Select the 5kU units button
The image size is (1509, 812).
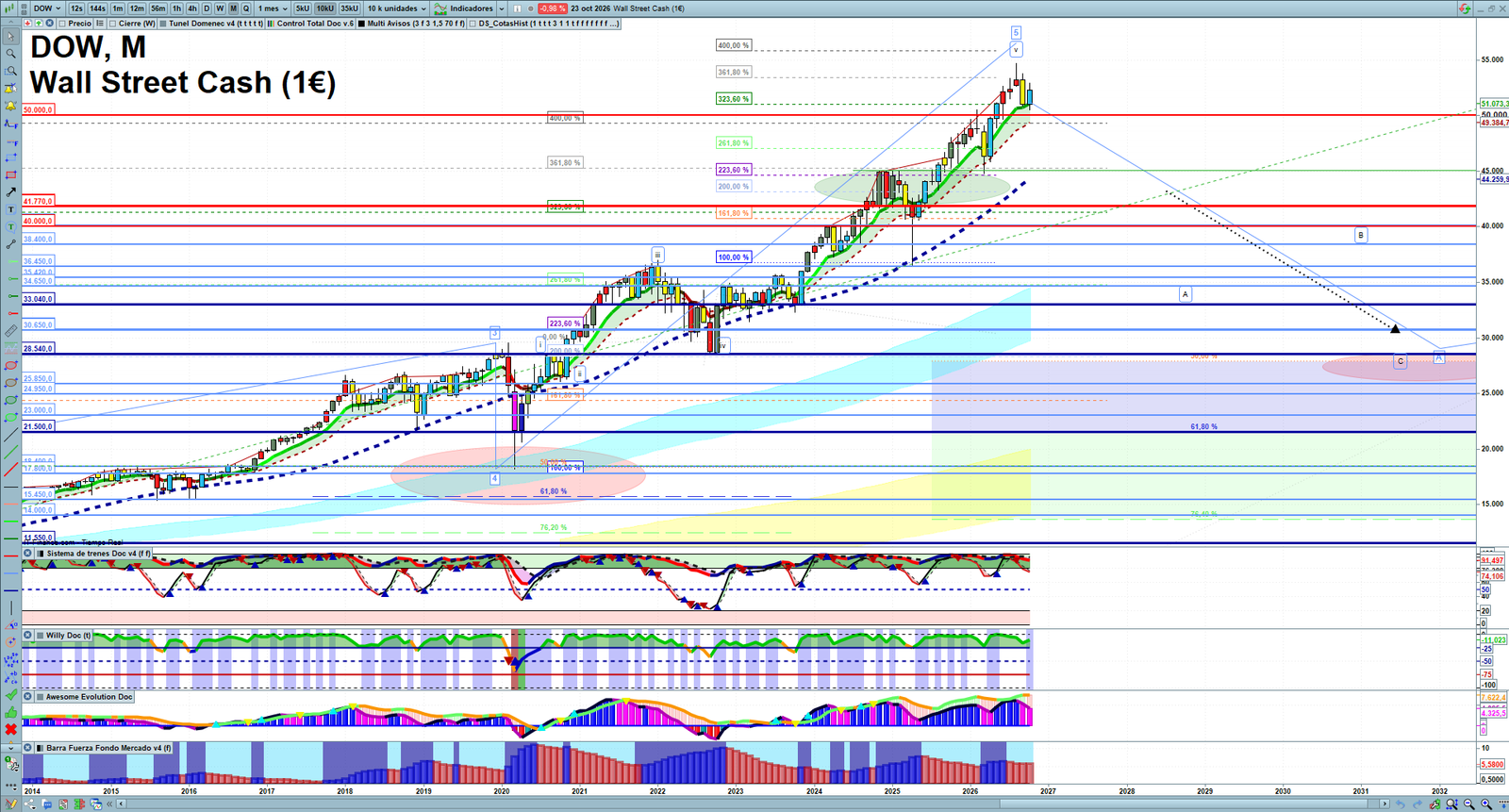[302, 8]
